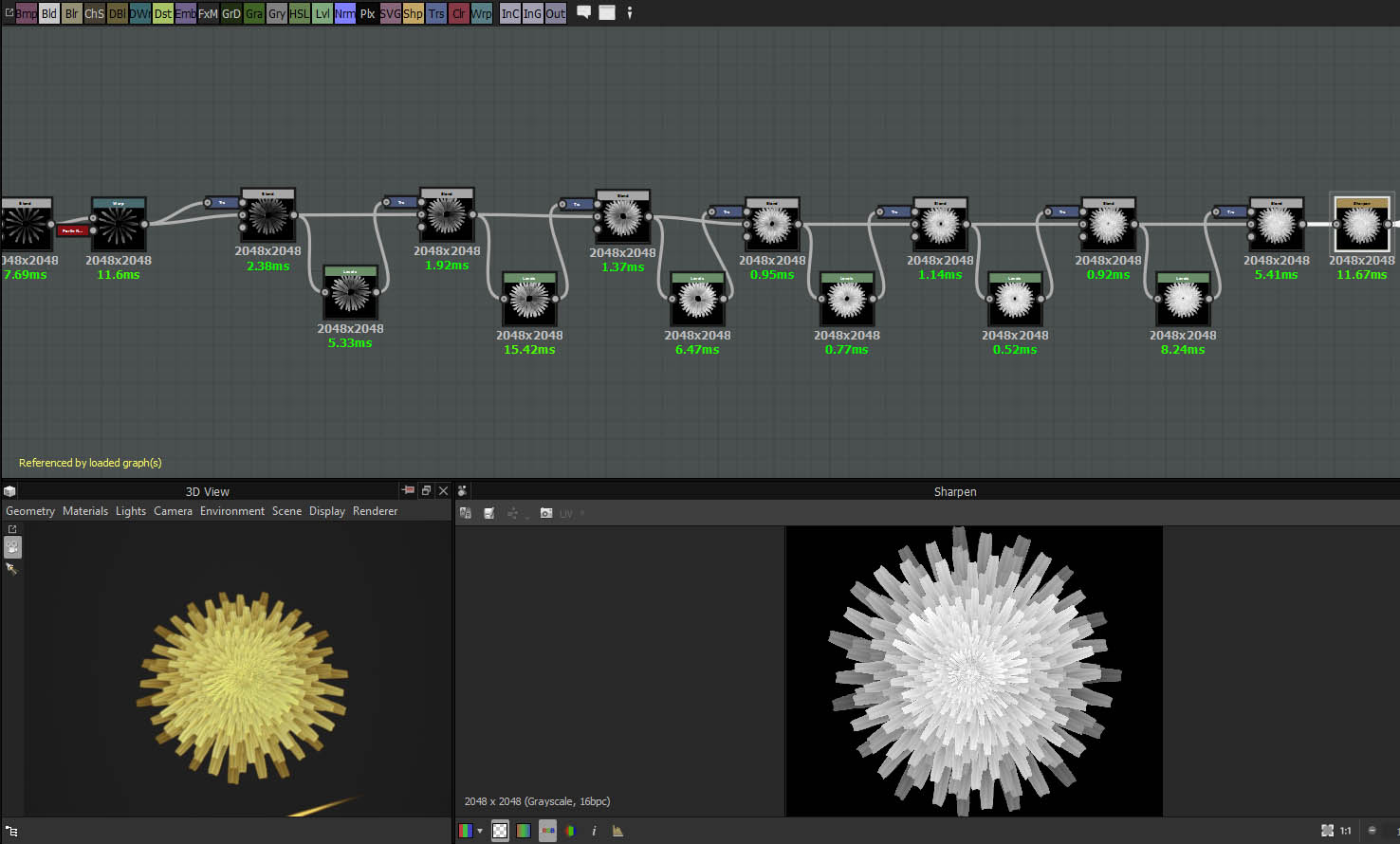Open the Display menu in 3D View
Viewport: 1400px width, 844px height.
pos(327,511)
